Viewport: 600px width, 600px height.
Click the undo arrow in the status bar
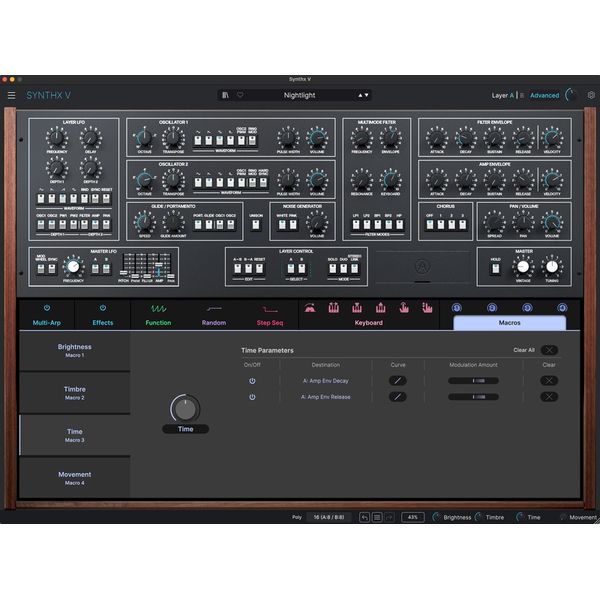[364, 517]
